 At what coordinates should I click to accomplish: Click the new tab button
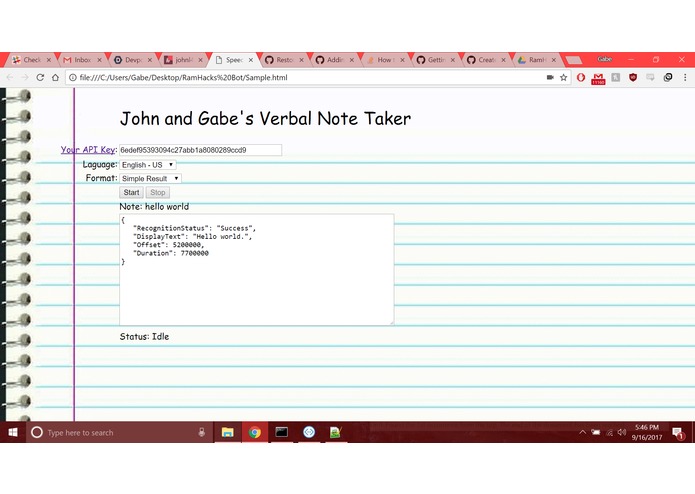(574, 60)
